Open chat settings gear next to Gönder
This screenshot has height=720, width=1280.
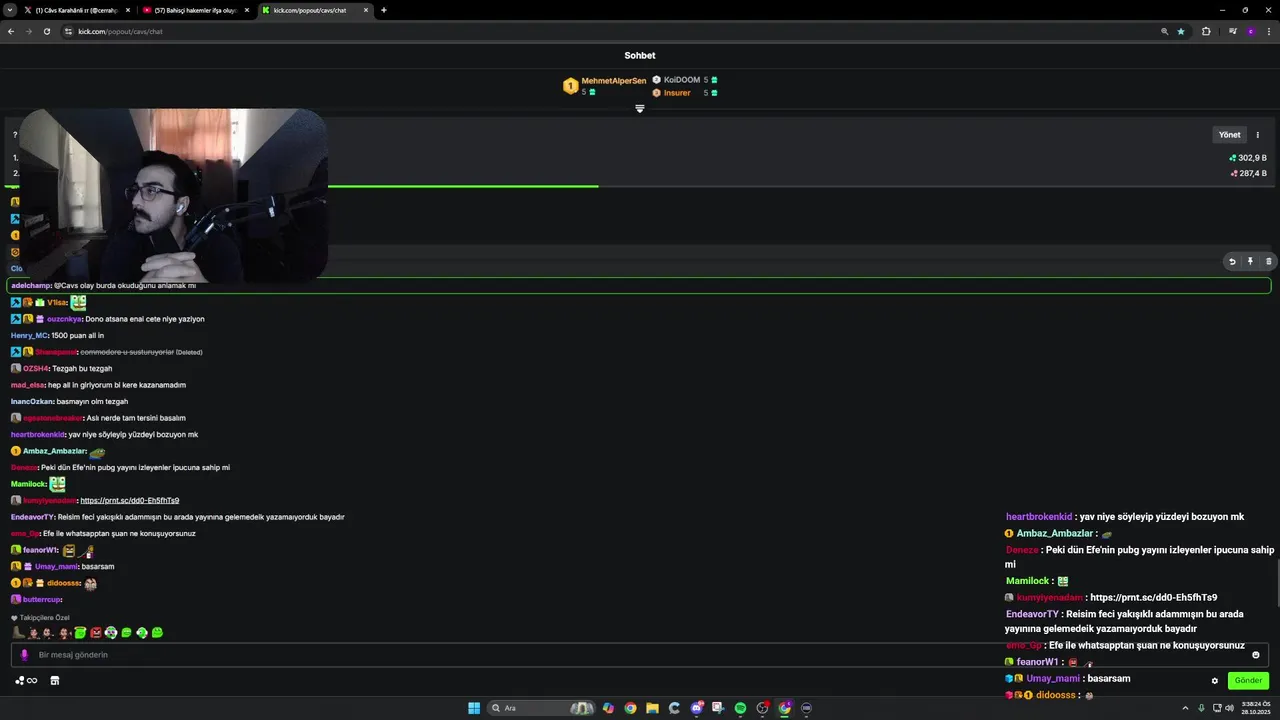pos(1215,681)
